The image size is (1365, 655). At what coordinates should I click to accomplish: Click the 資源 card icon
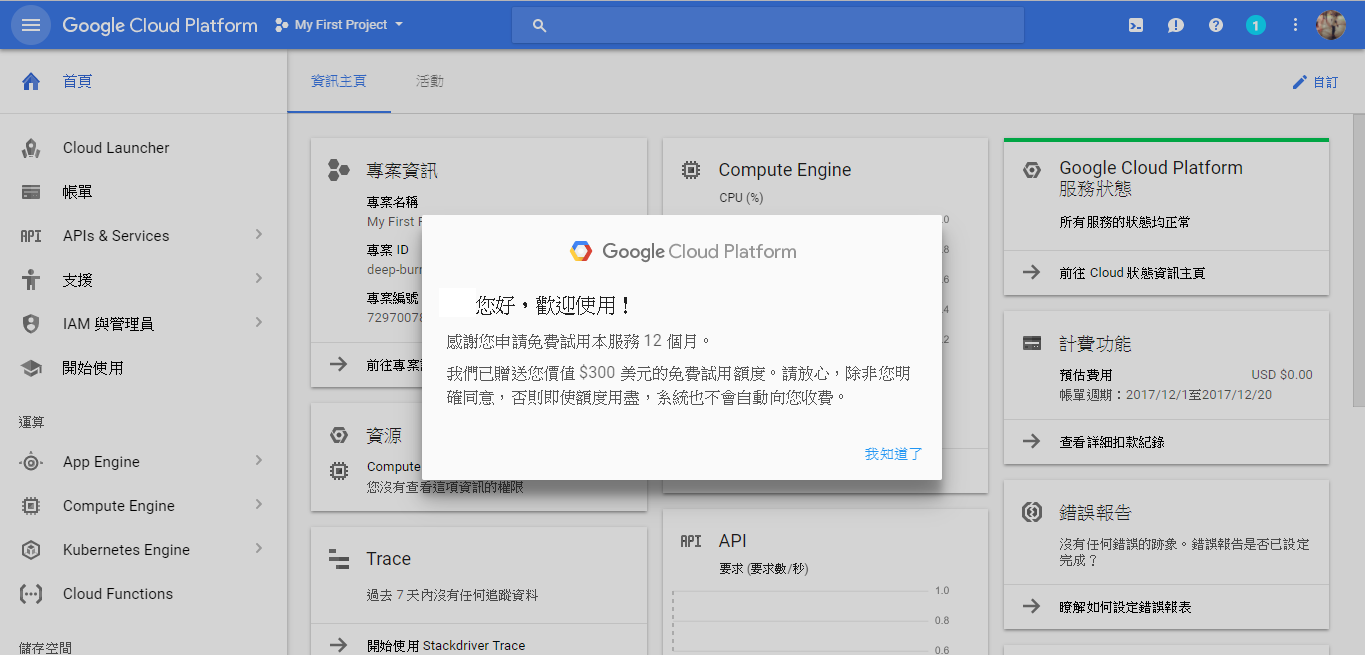339,435
